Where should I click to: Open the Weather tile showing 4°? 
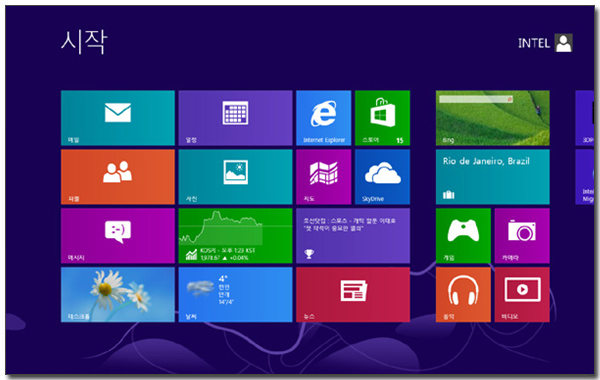click(235, 295)
